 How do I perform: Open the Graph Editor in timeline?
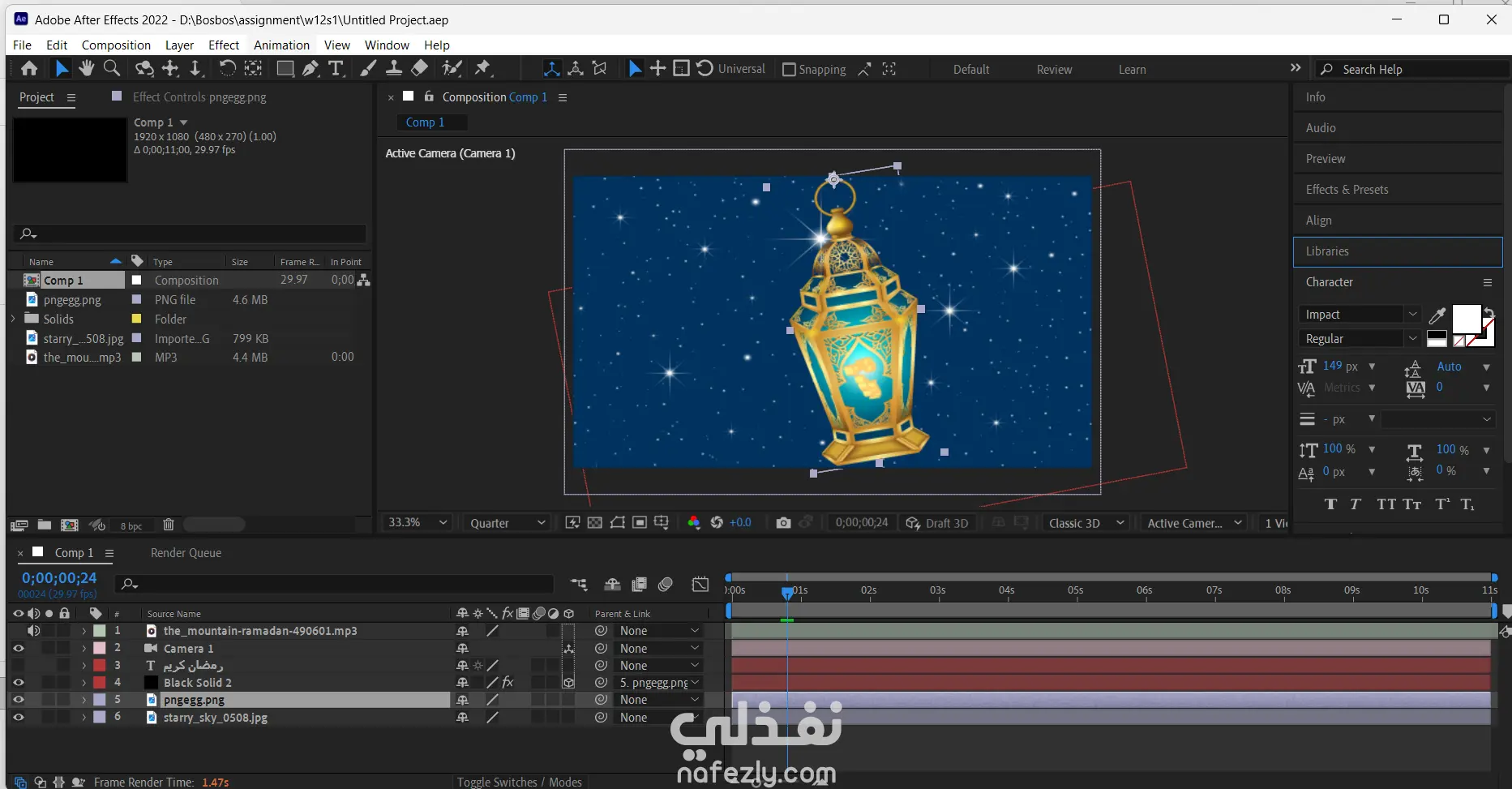point(700,584)
